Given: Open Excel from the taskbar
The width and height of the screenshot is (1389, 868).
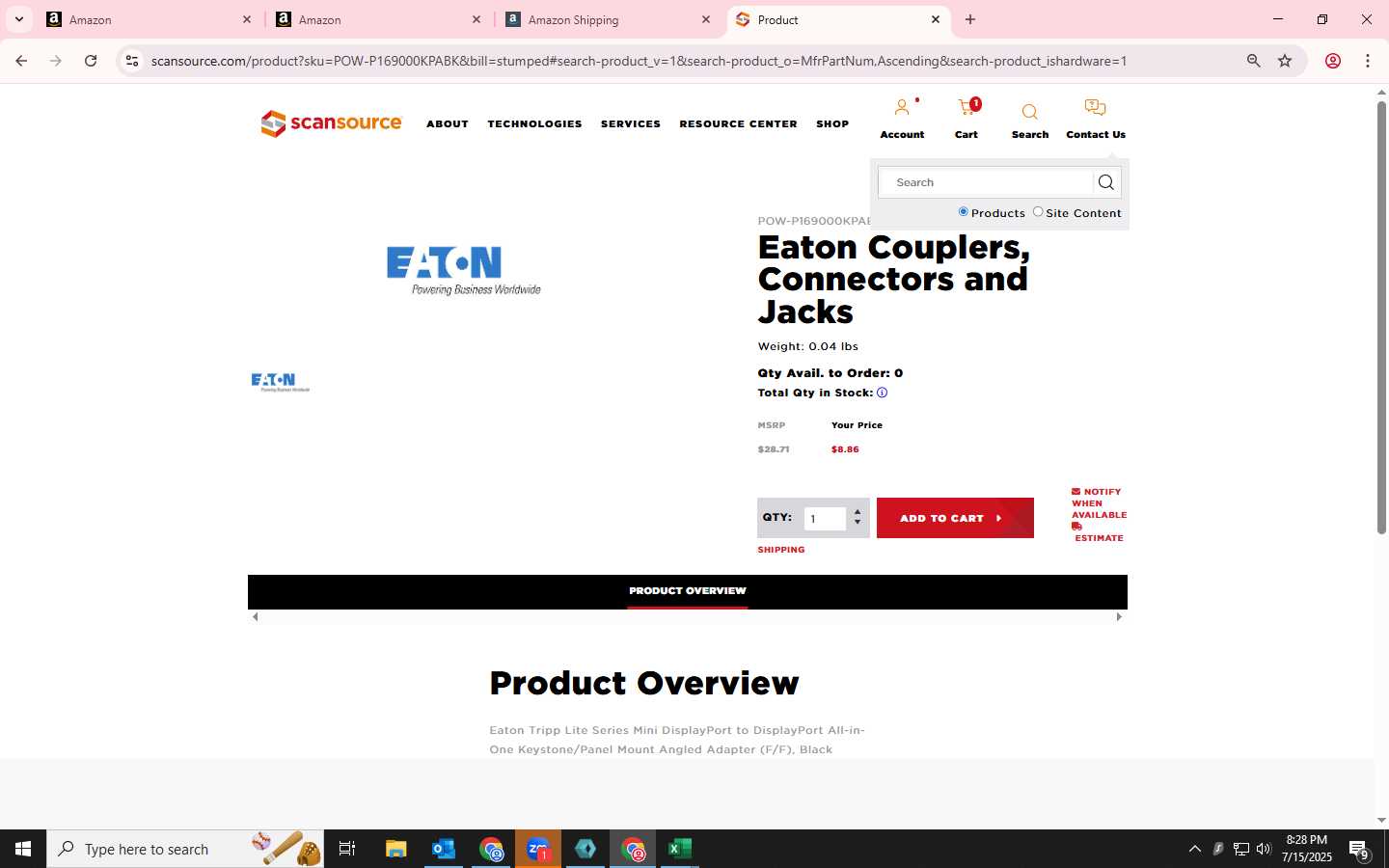Looking at the screenshot, I should click(x=680, y=849).
